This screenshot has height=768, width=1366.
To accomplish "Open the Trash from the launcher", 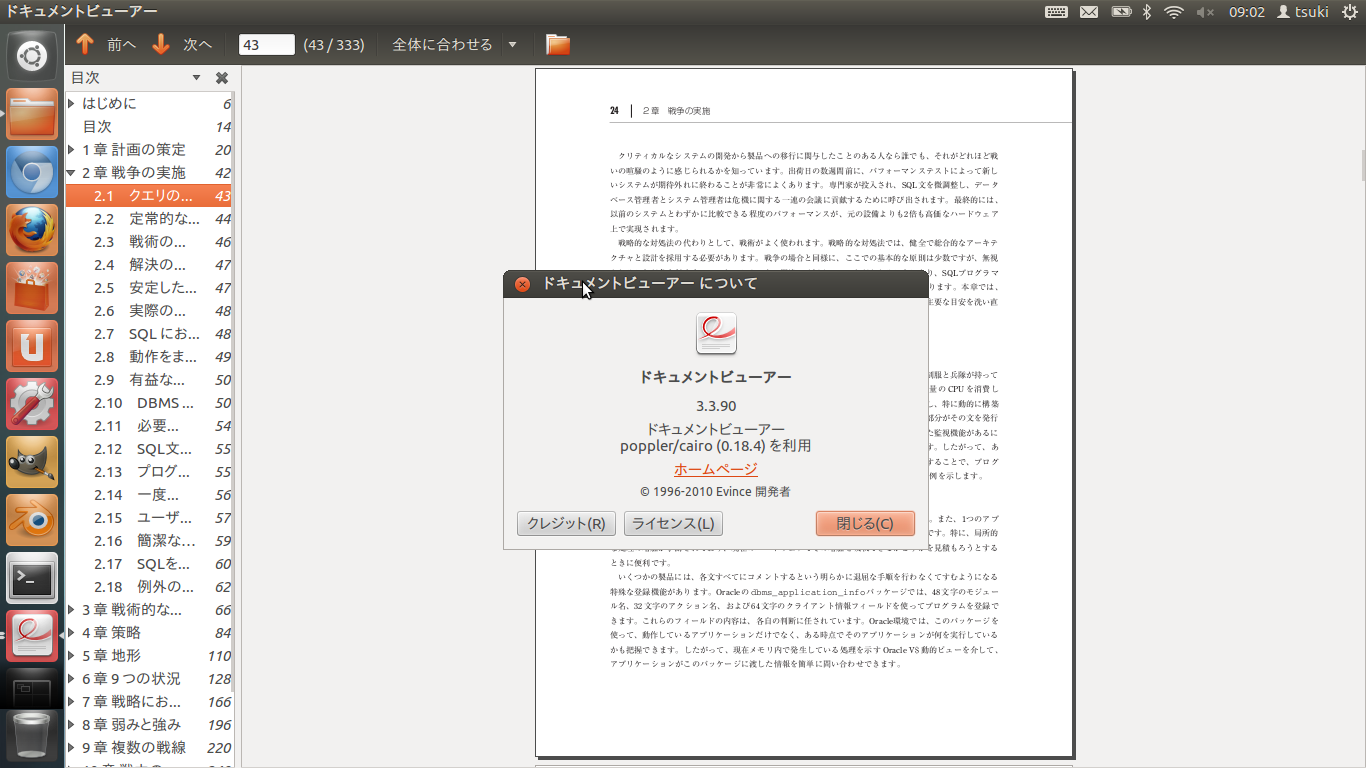I will (x=32, y=738).
